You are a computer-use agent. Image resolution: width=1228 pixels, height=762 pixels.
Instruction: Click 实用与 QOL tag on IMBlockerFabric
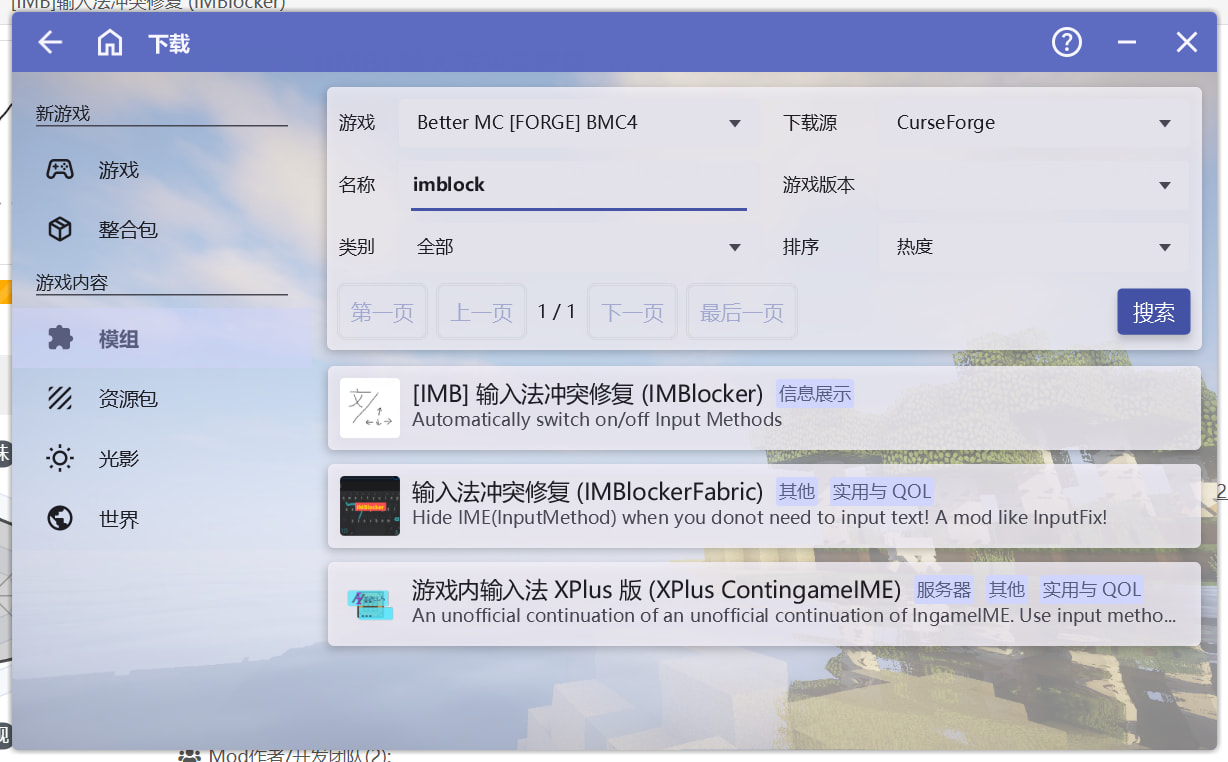pyautogui.click(x=882, y=492)
